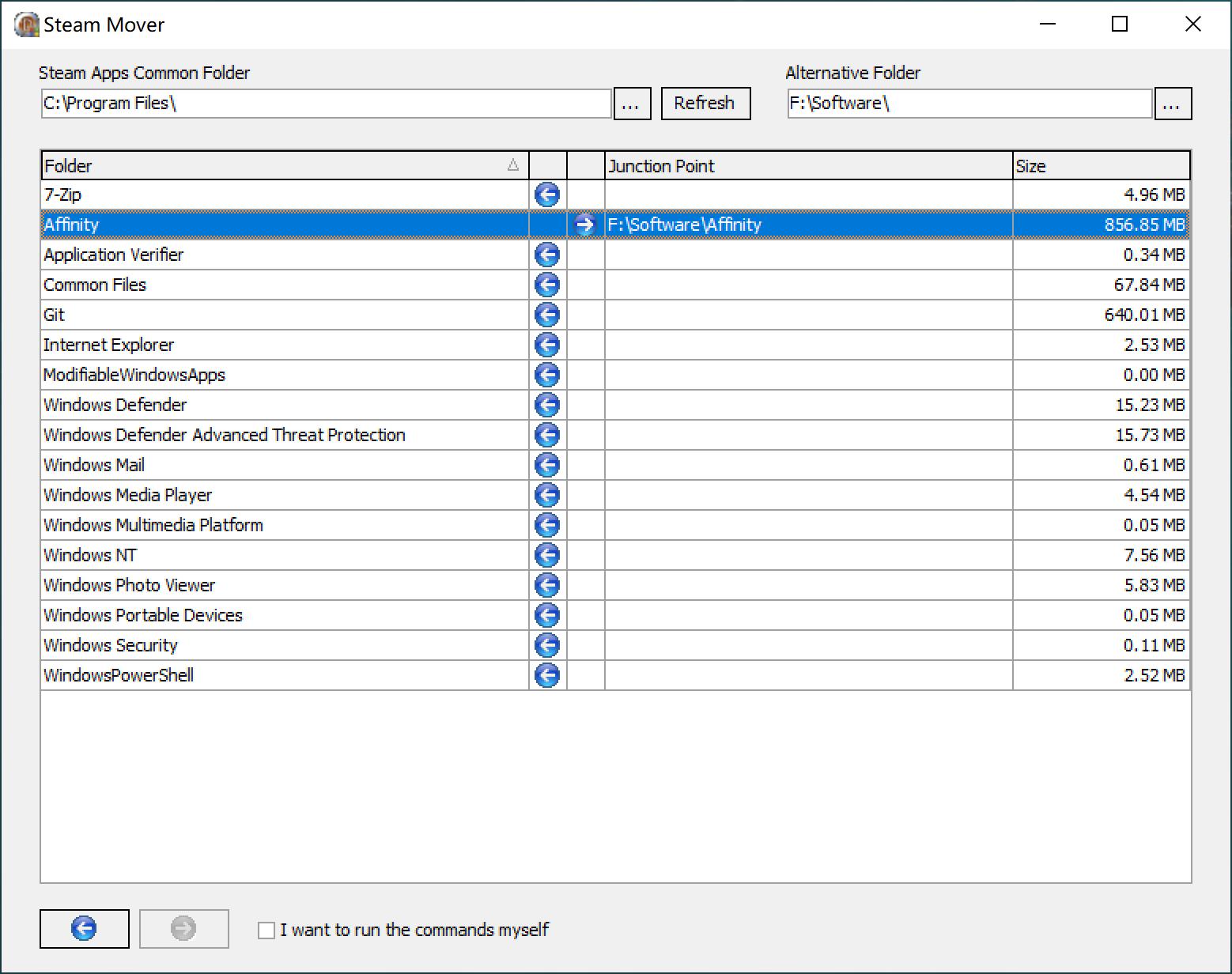Sort by the Size column header
The width and height of the screenshot is (1232, 974).
[1101, 166]
